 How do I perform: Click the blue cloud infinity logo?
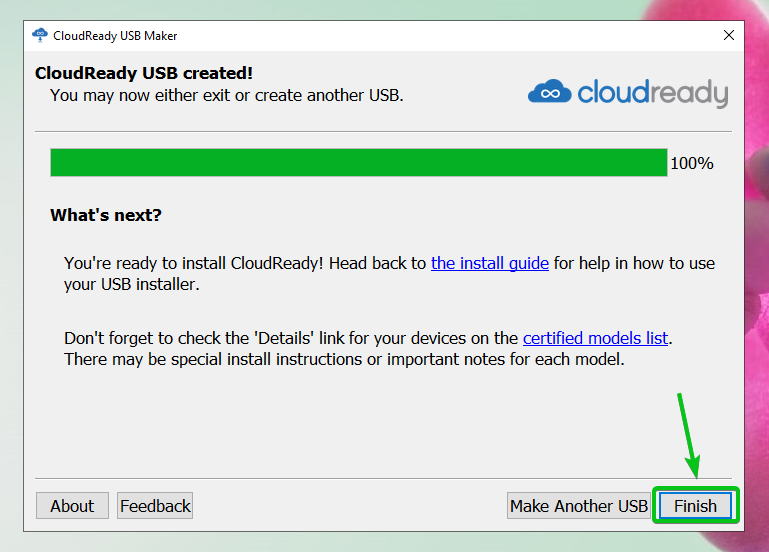click(550, 92)
